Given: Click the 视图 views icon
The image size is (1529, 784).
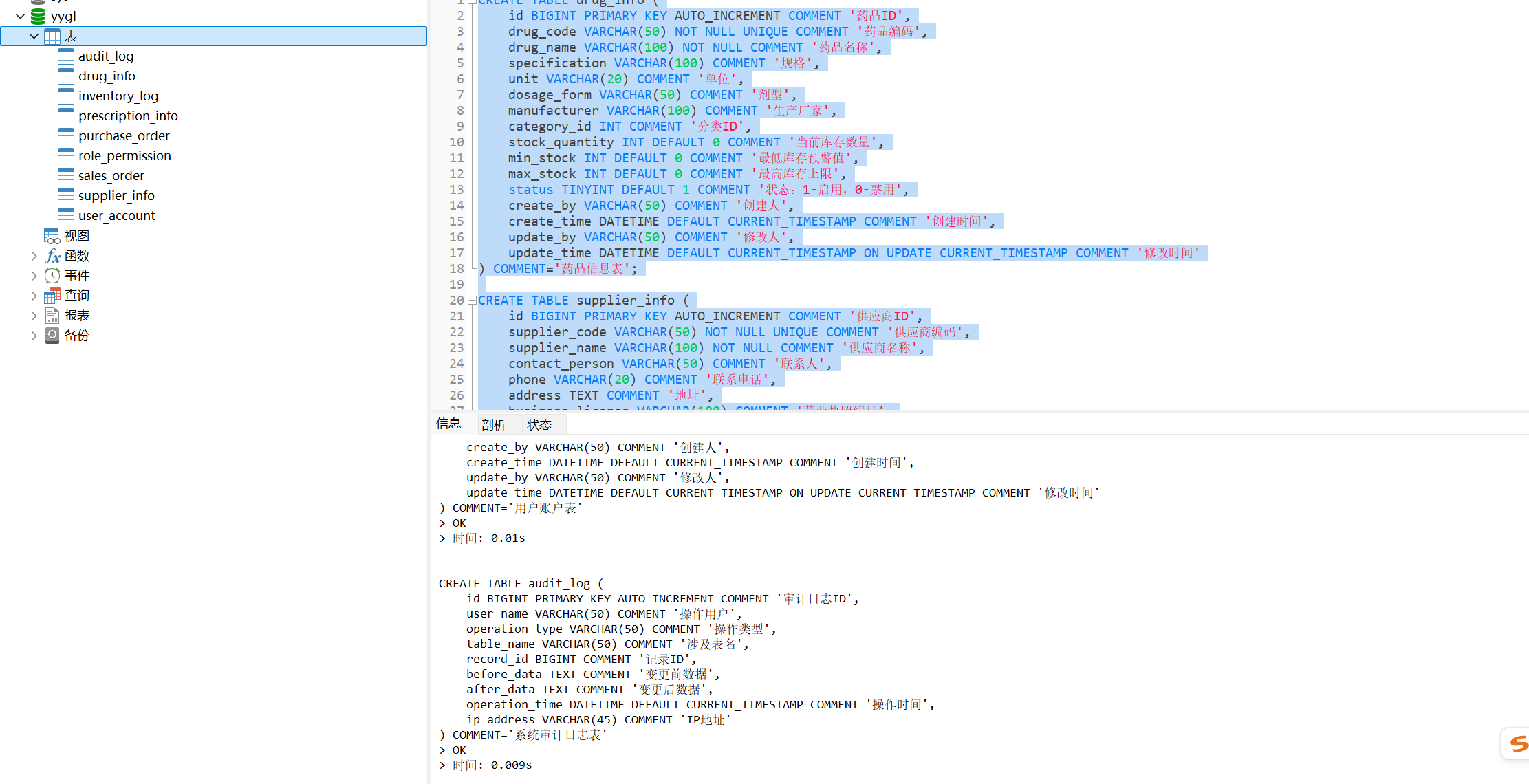Looking at the screenshot, I should click(52, 236).
